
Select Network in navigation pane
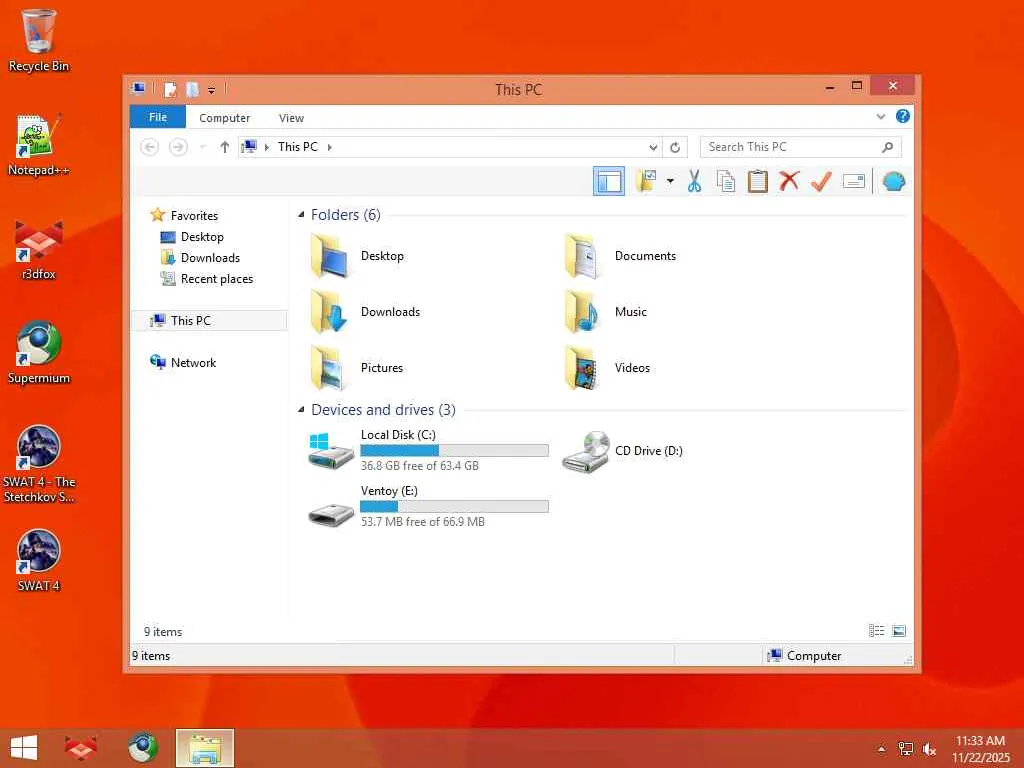click(x=193, y=362)
